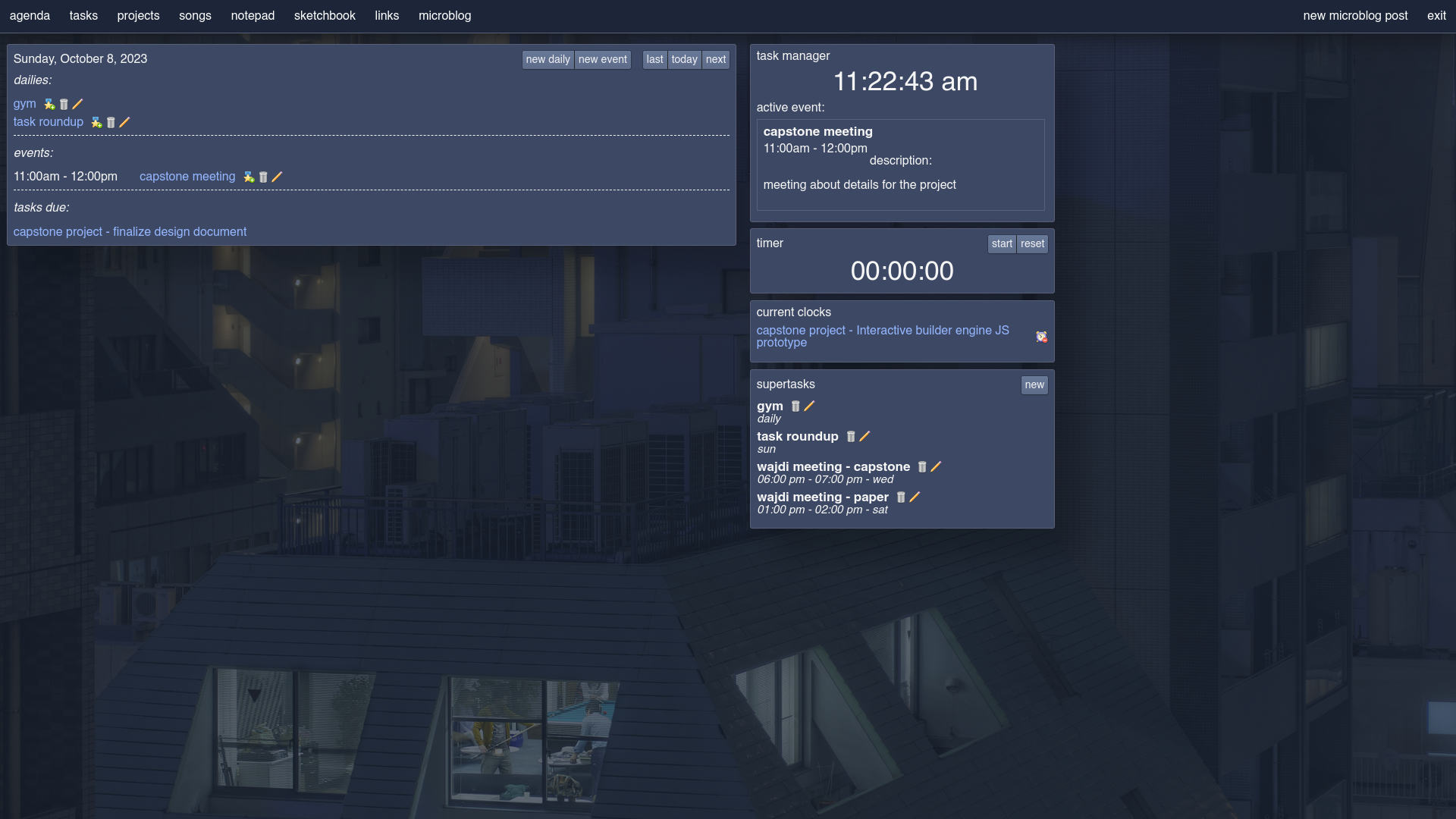Viewport: 1456px width, 819px height.
Task: Open the tasks page from top menu
Action: point(83,16)
